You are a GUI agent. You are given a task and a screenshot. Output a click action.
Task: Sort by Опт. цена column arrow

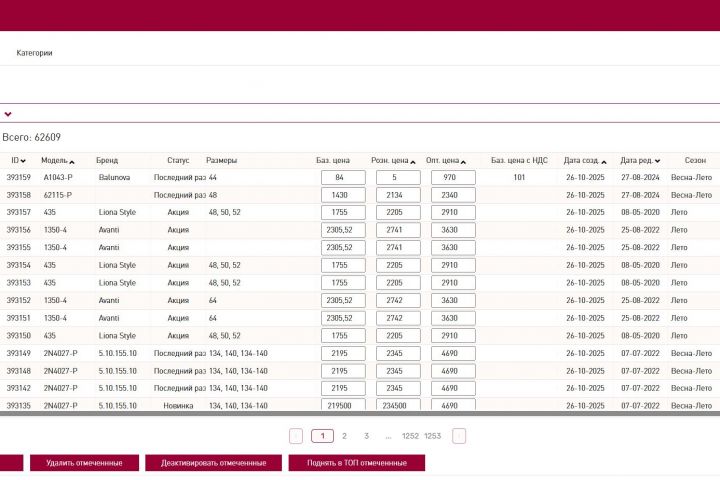pyautogui.click(x=463, y=162)
